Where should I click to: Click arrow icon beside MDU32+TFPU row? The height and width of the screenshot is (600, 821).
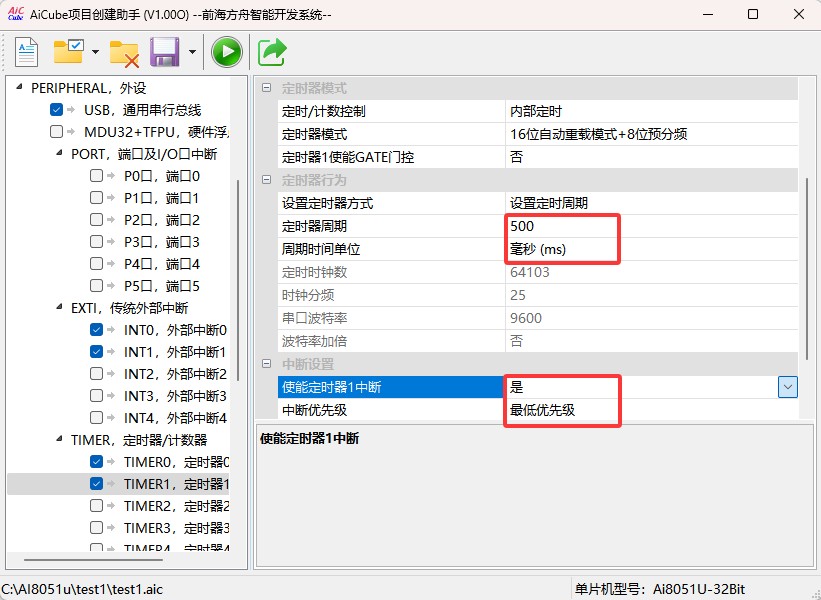[x=71, y=132]
